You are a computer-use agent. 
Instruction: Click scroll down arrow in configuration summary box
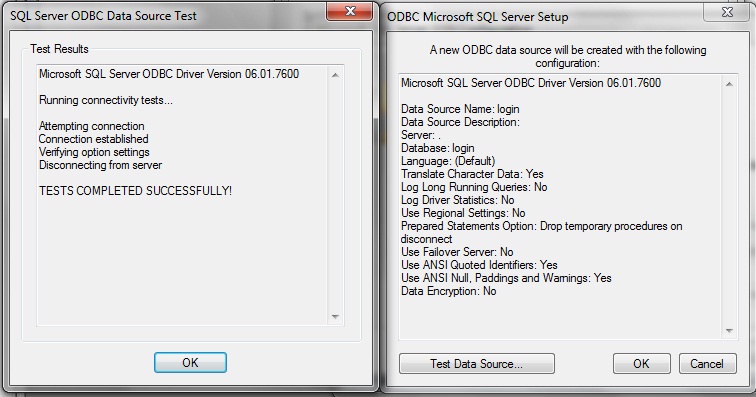729,330
